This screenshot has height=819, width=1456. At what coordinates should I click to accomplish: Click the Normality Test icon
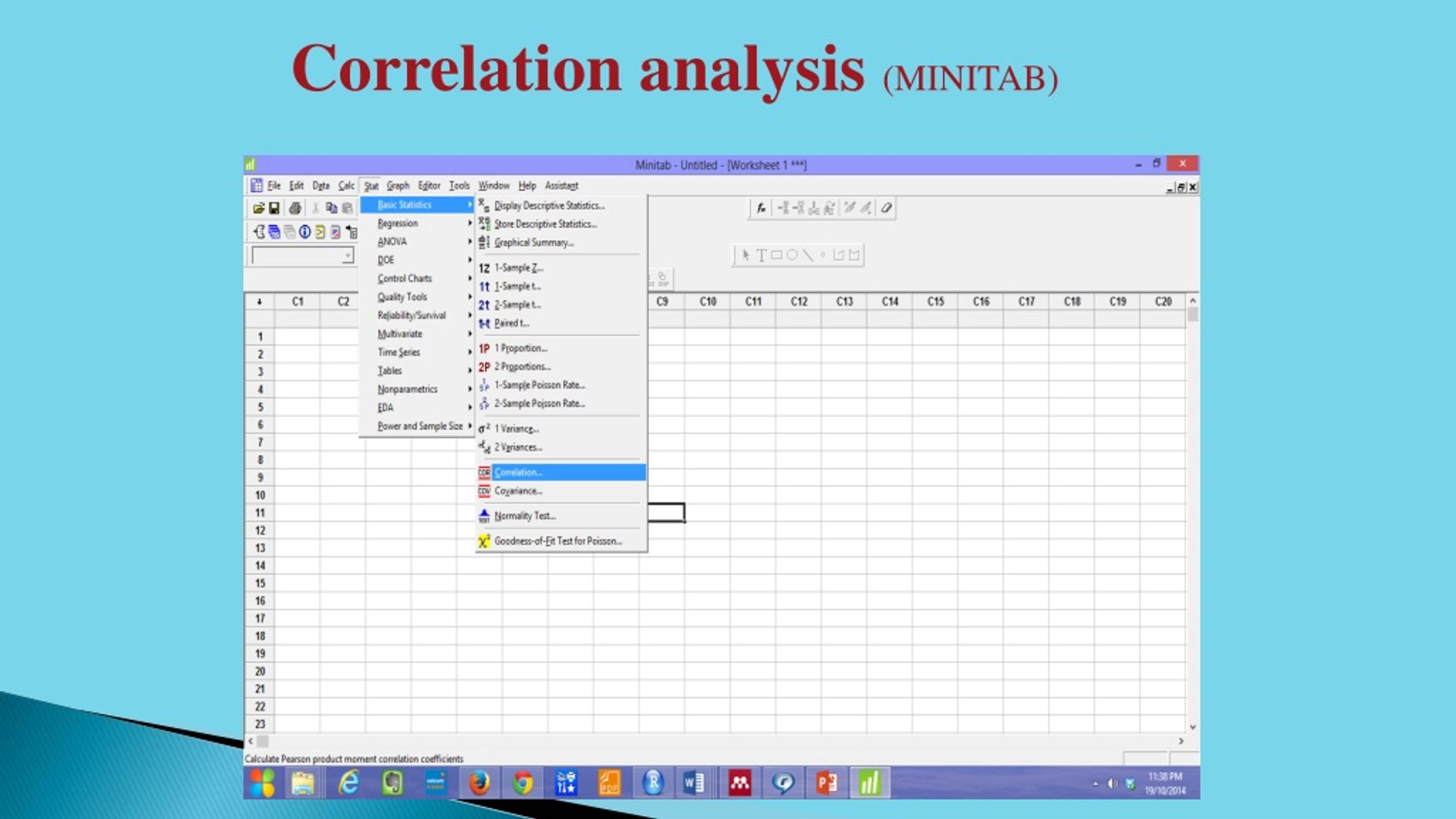coord(483,515)
